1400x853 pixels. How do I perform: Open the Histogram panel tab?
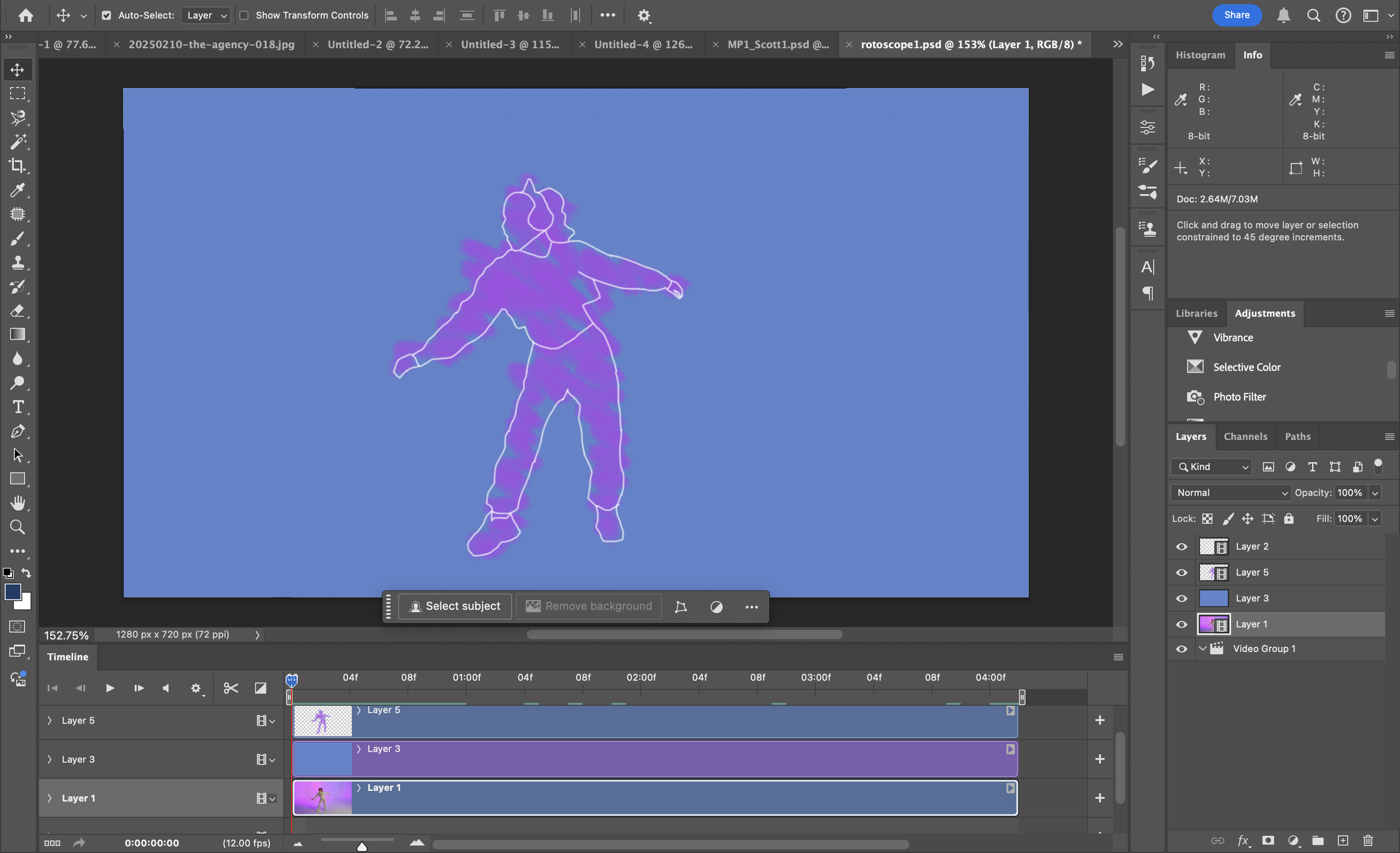(x=1200, y=55)
